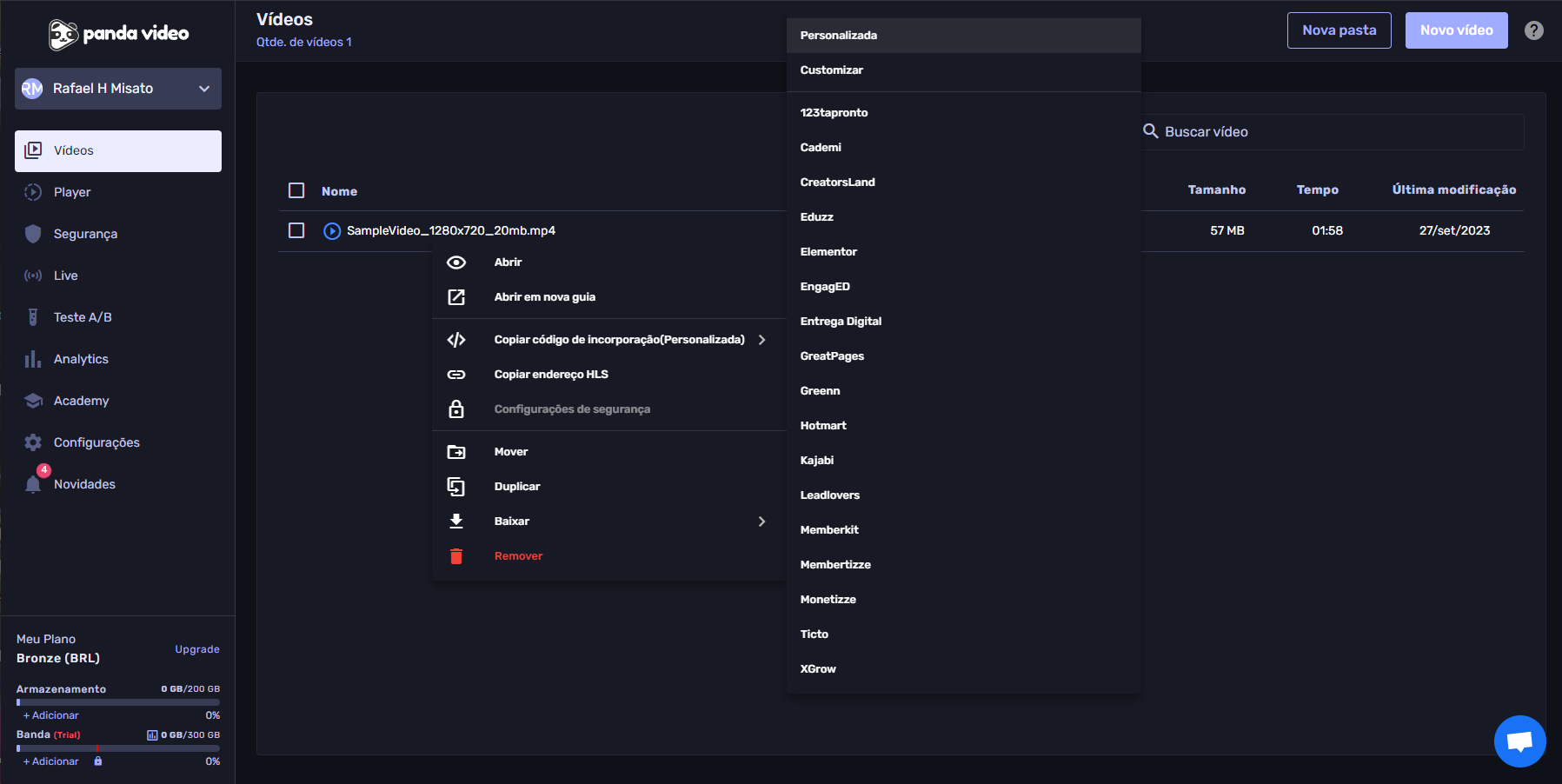Check the SampleVideo row checkbox

click(x=296, y=230)
